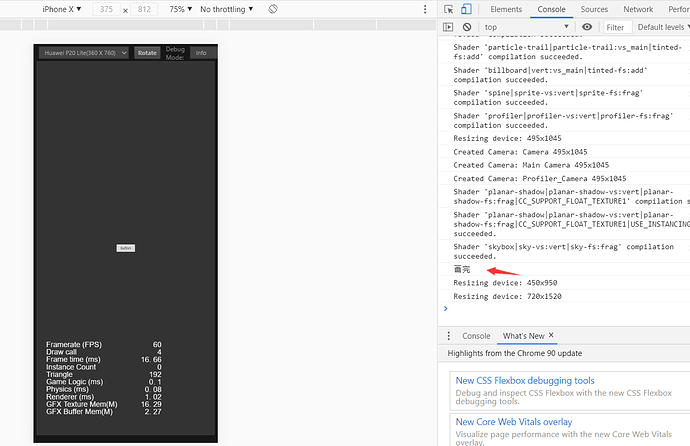Click the billboard shader compilation log line

tap(551, 75)
